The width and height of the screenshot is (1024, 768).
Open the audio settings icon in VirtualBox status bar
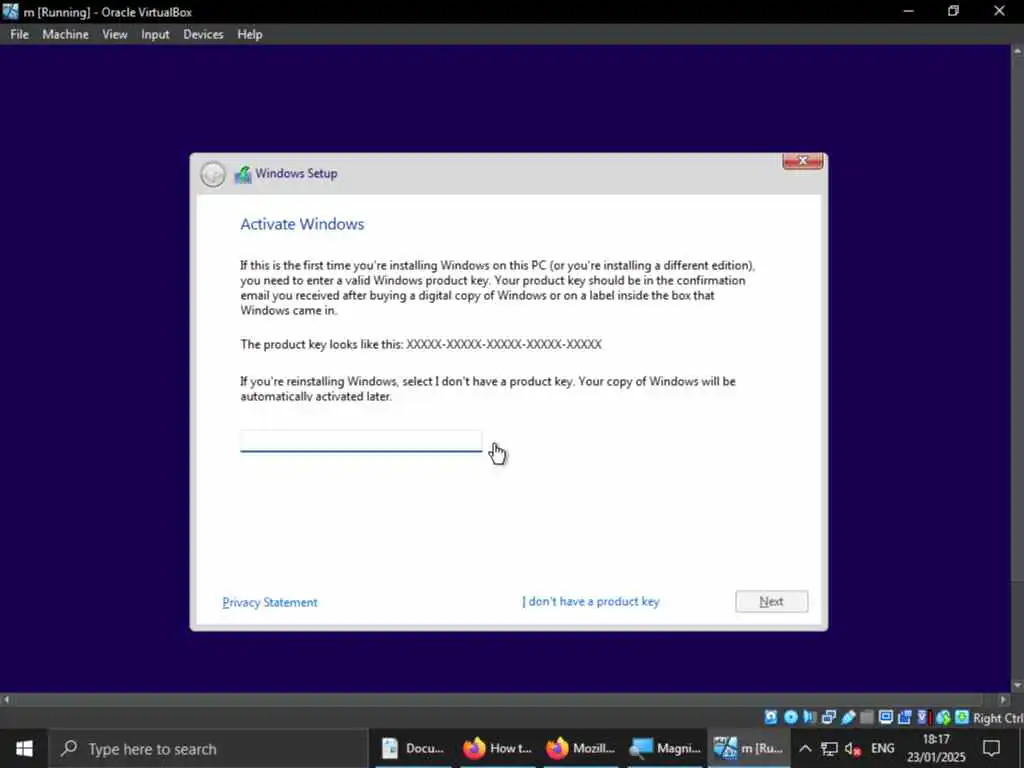810,717
